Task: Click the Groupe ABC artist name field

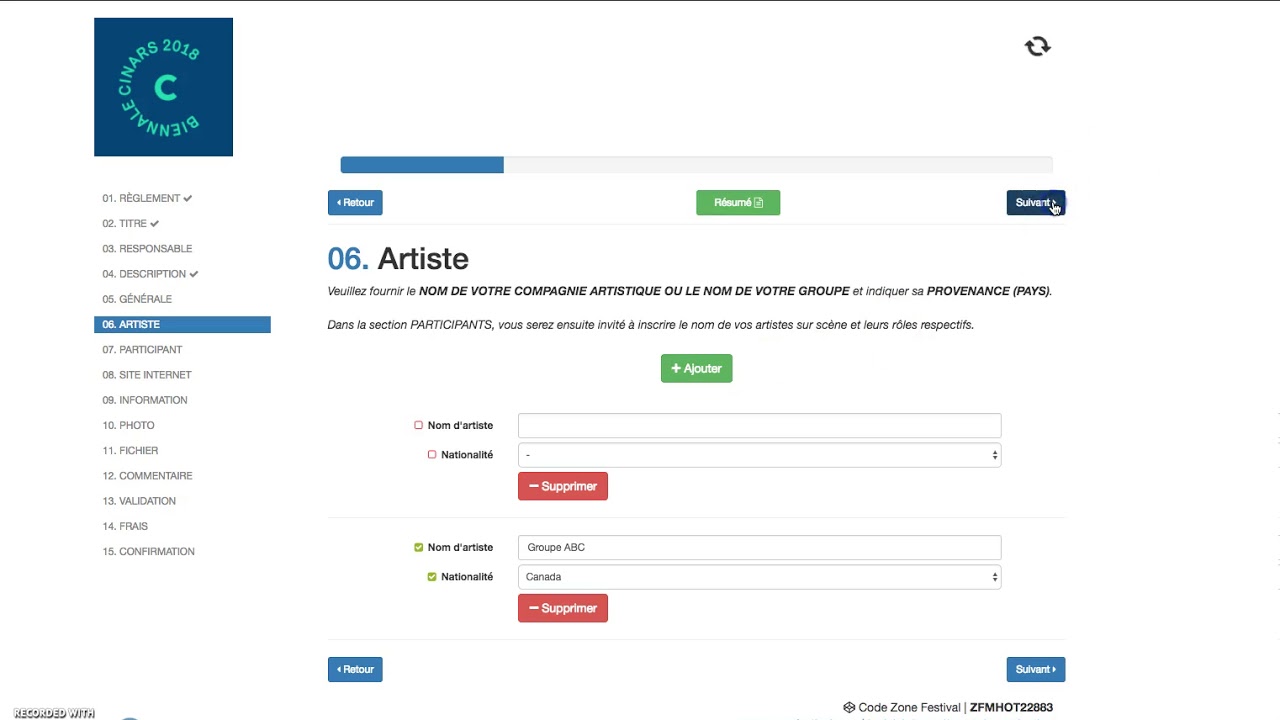Action: (759, 547)
